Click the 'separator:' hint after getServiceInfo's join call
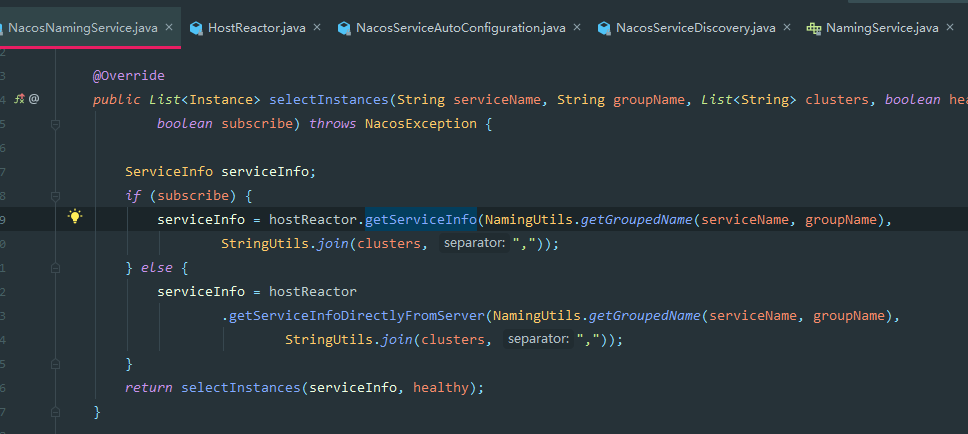Viewport: 968px width, 434px height. (474, 243)
